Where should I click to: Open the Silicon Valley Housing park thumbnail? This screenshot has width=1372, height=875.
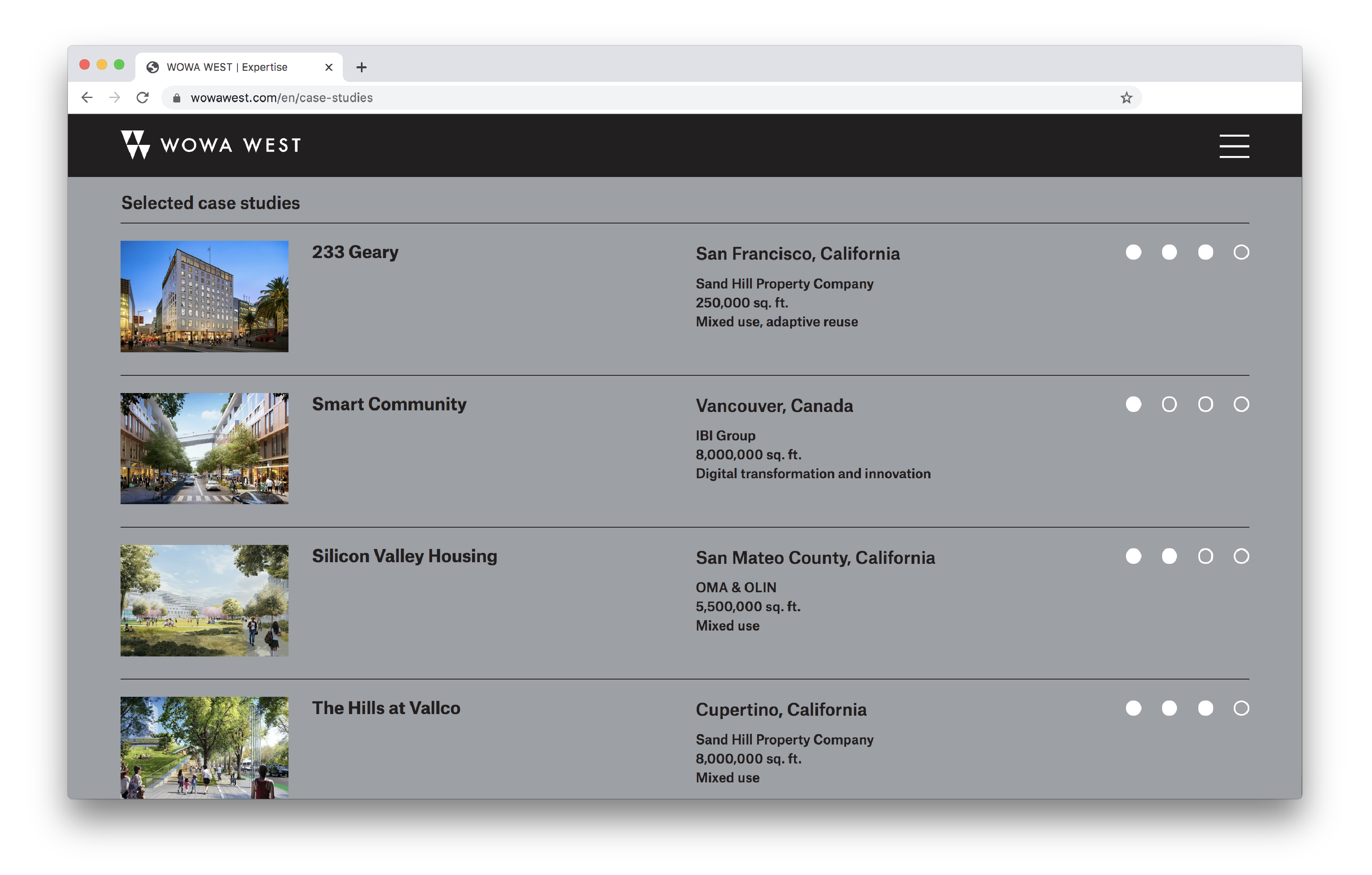coord(204,600)
